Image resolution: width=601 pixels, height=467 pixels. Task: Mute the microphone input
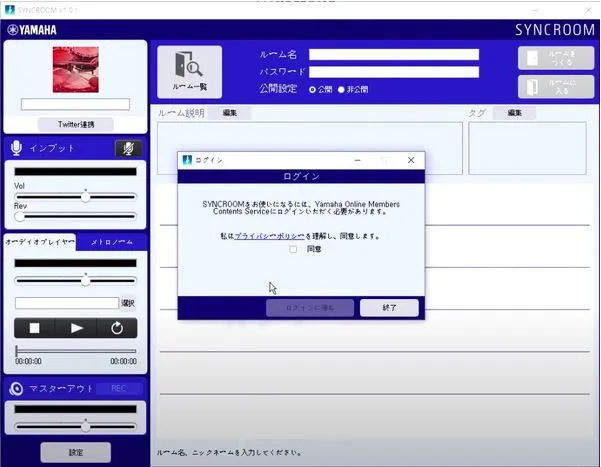tap(128, 148)
